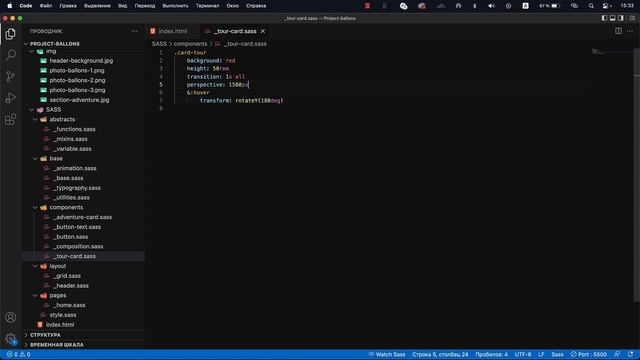Screen dimensions: 640x360
Task: Click the components breadcrumb segment
Action: [x=190, y=44]
